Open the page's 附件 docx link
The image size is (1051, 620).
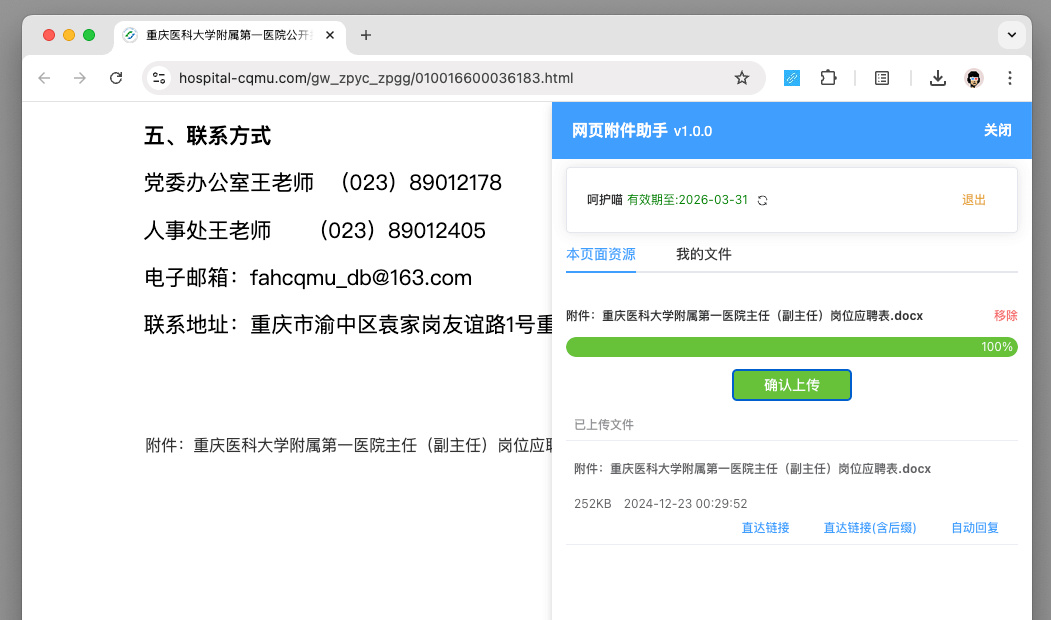click(349, 445)
